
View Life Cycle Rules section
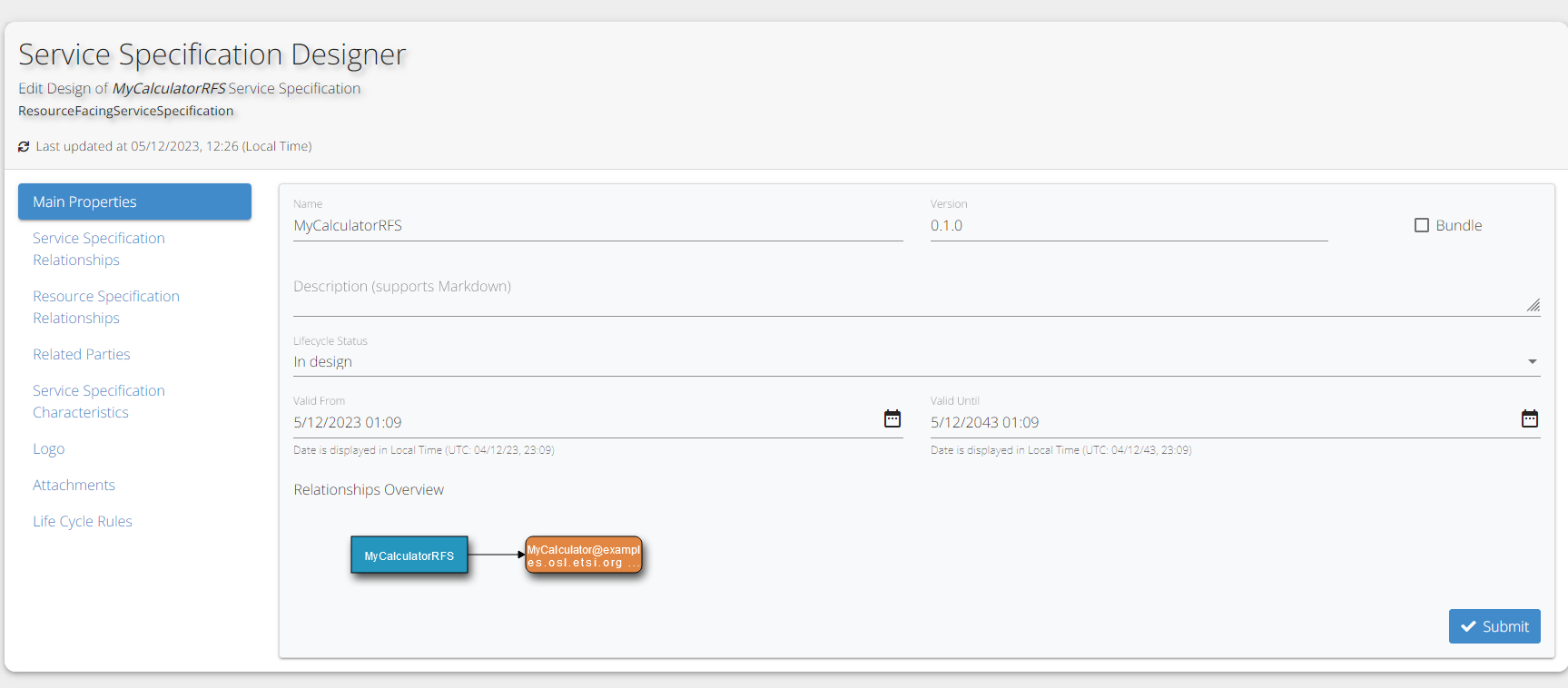83,521
